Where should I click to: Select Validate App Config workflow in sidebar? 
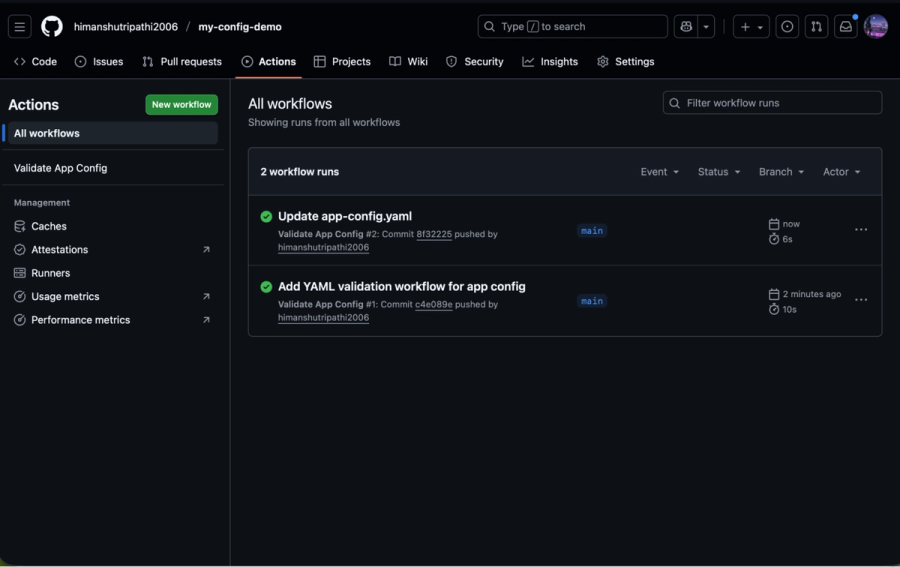coord(61,168)
